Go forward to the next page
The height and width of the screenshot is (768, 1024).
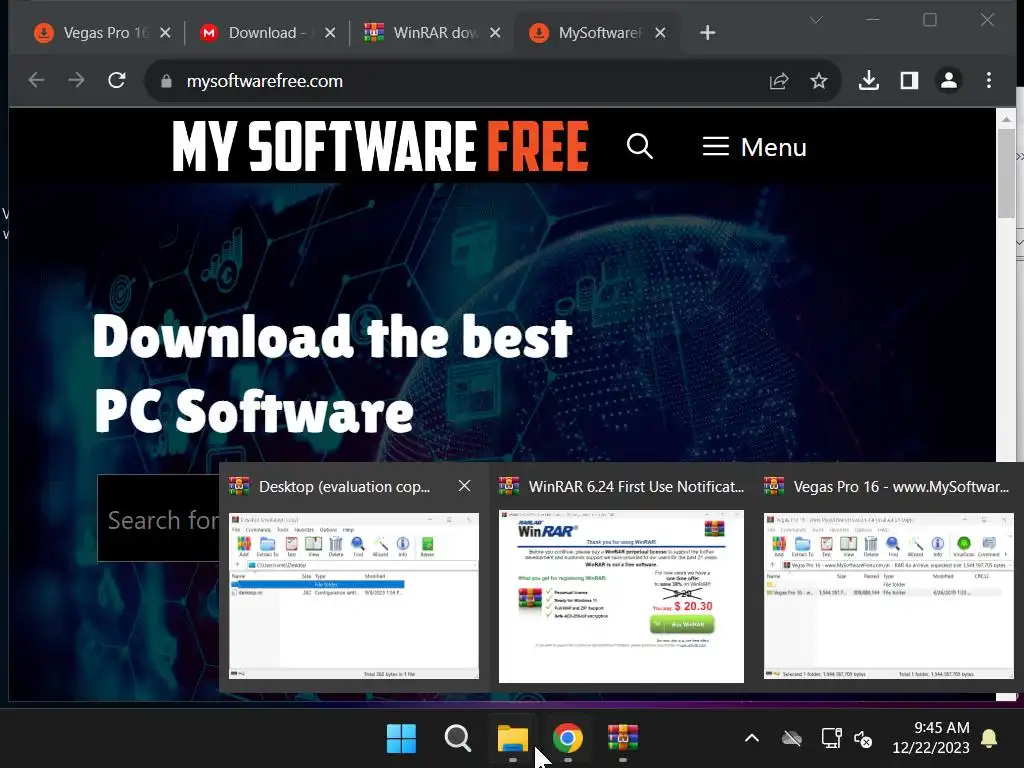coord(76,80)
